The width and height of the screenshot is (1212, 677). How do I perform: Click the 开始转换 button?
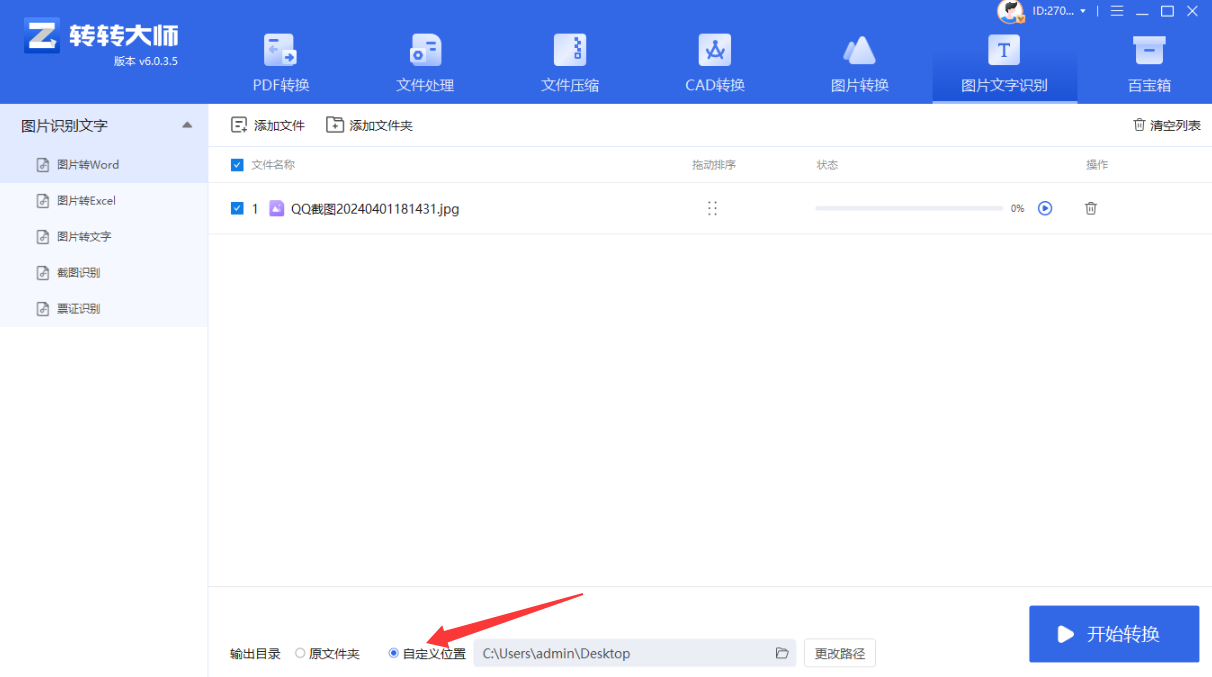1114,634
